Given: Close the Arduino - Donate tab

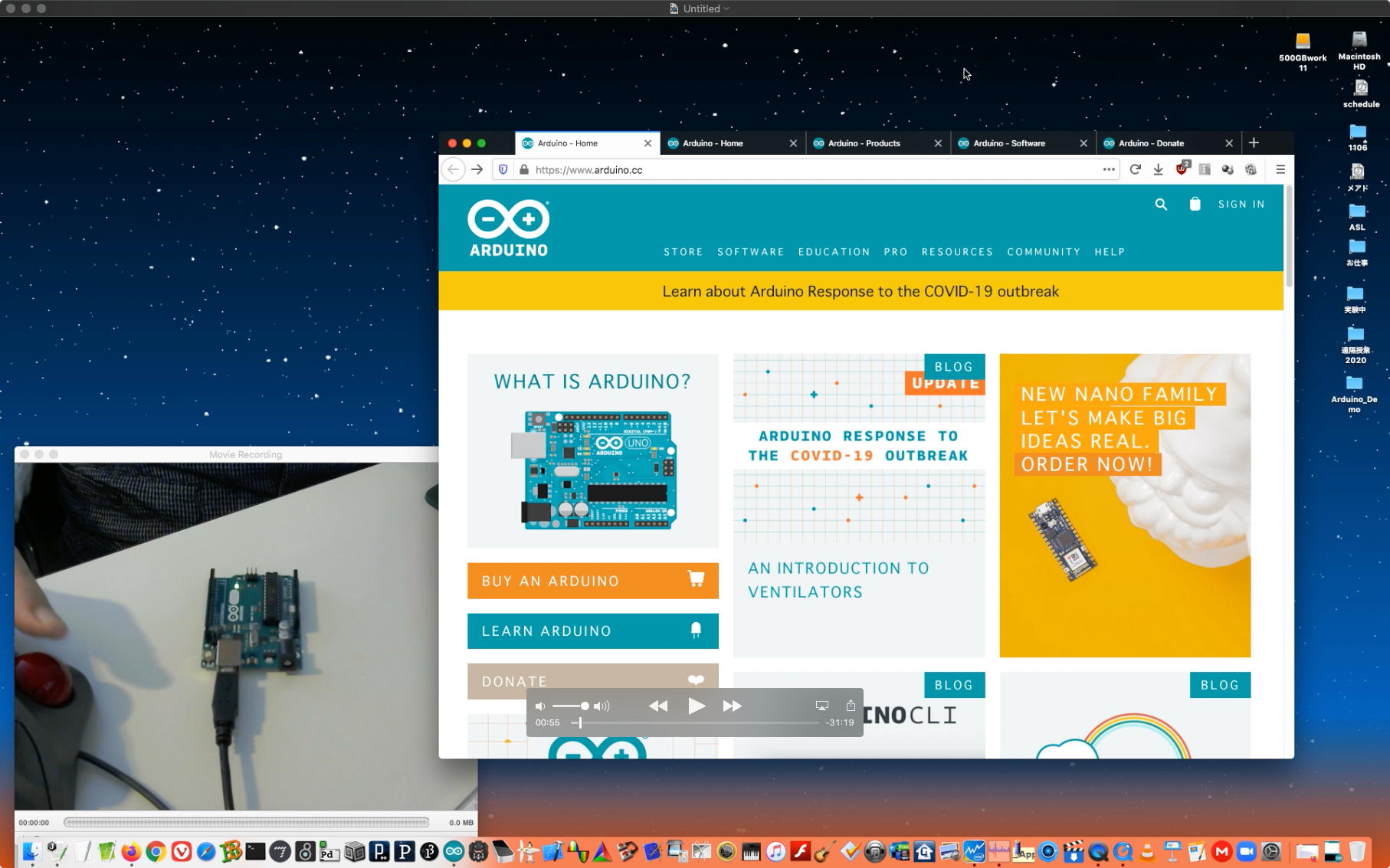Looking at the screenshot, I should pyautogui.click(x=1229, y=143).
